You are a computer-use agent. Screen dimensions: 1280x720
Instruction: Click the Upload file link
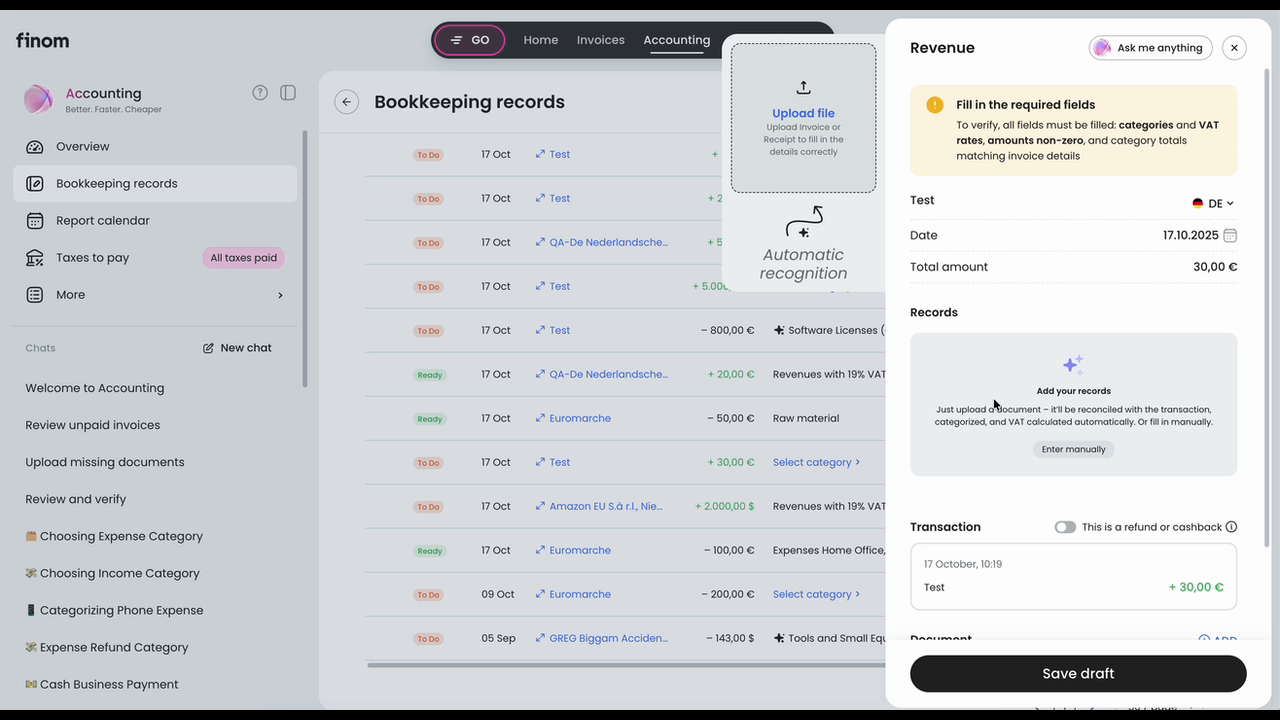point(803,113)
